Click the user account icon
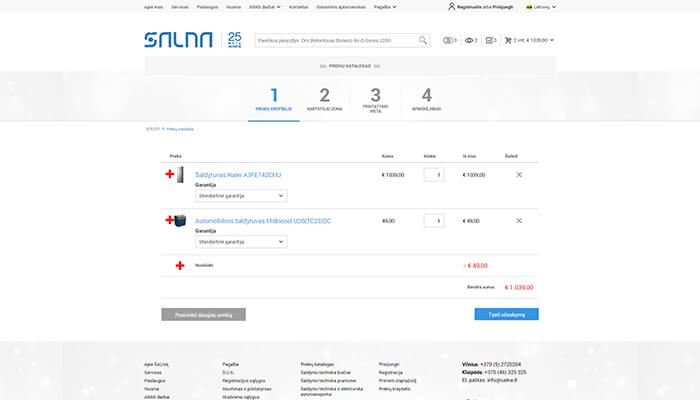Viewport: 700px width, 400px height. pos(451,7)
